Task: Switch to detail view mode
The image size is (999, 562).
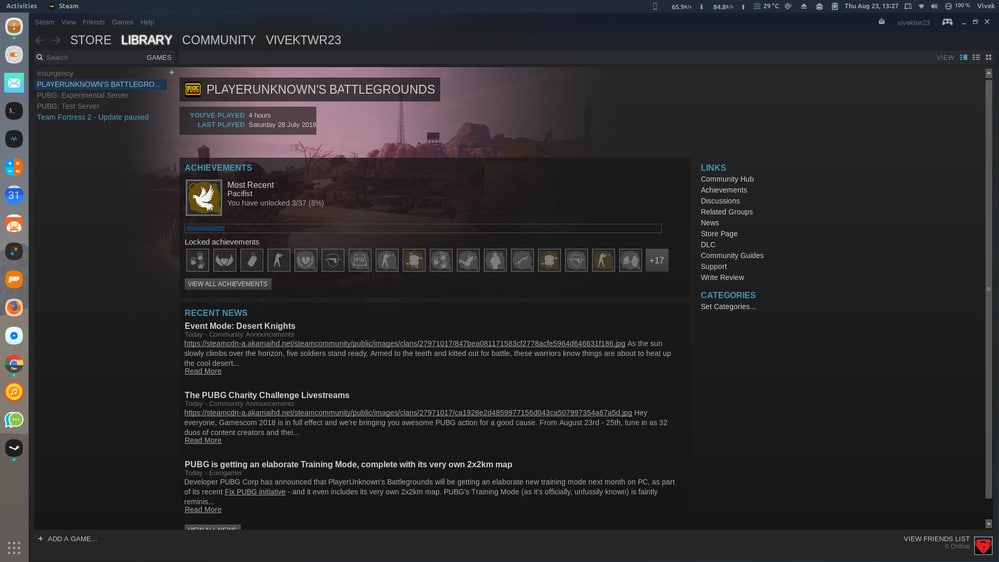Action: click(x=964, y=57)
